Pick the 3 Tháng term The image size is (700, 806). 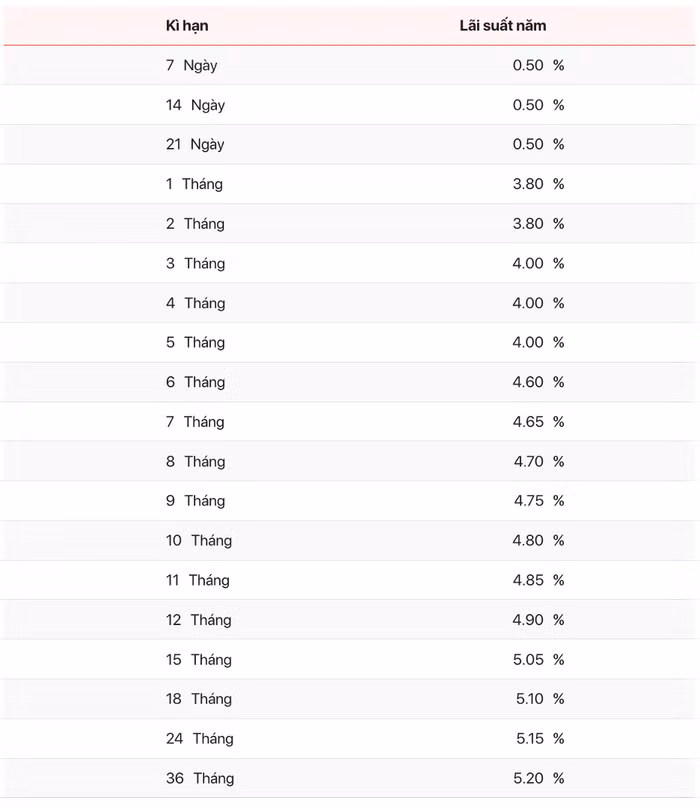click(x=195, y=263)
